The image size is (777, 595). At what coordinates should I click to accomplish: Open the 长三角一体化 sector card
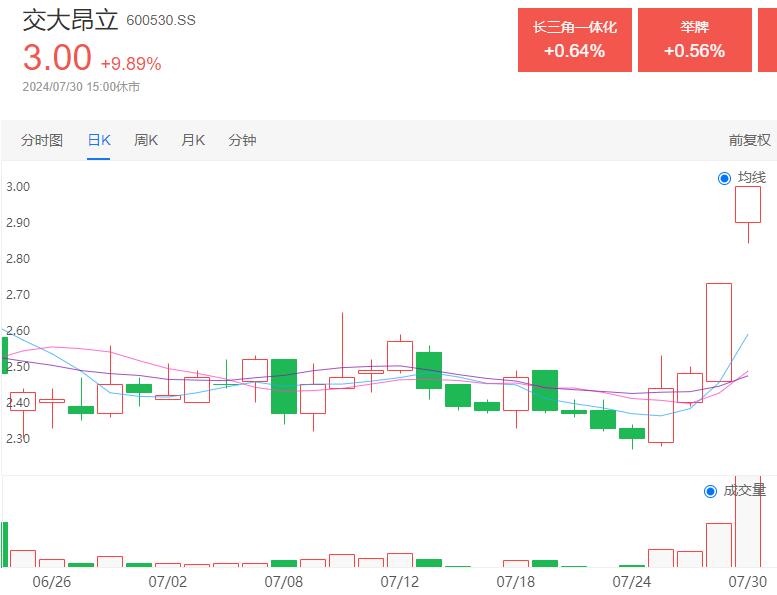[x=574, y=40]
